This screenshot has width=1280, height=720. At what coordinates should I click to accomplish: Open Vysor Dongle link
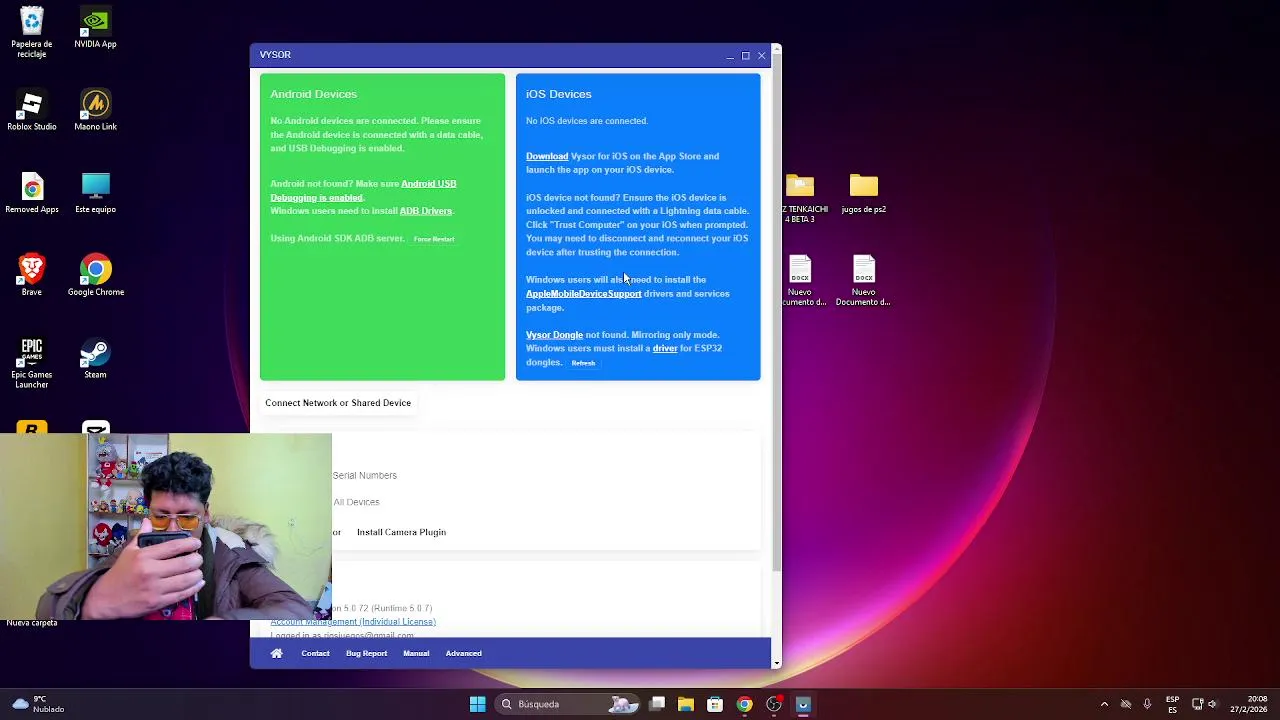point(554,335)
